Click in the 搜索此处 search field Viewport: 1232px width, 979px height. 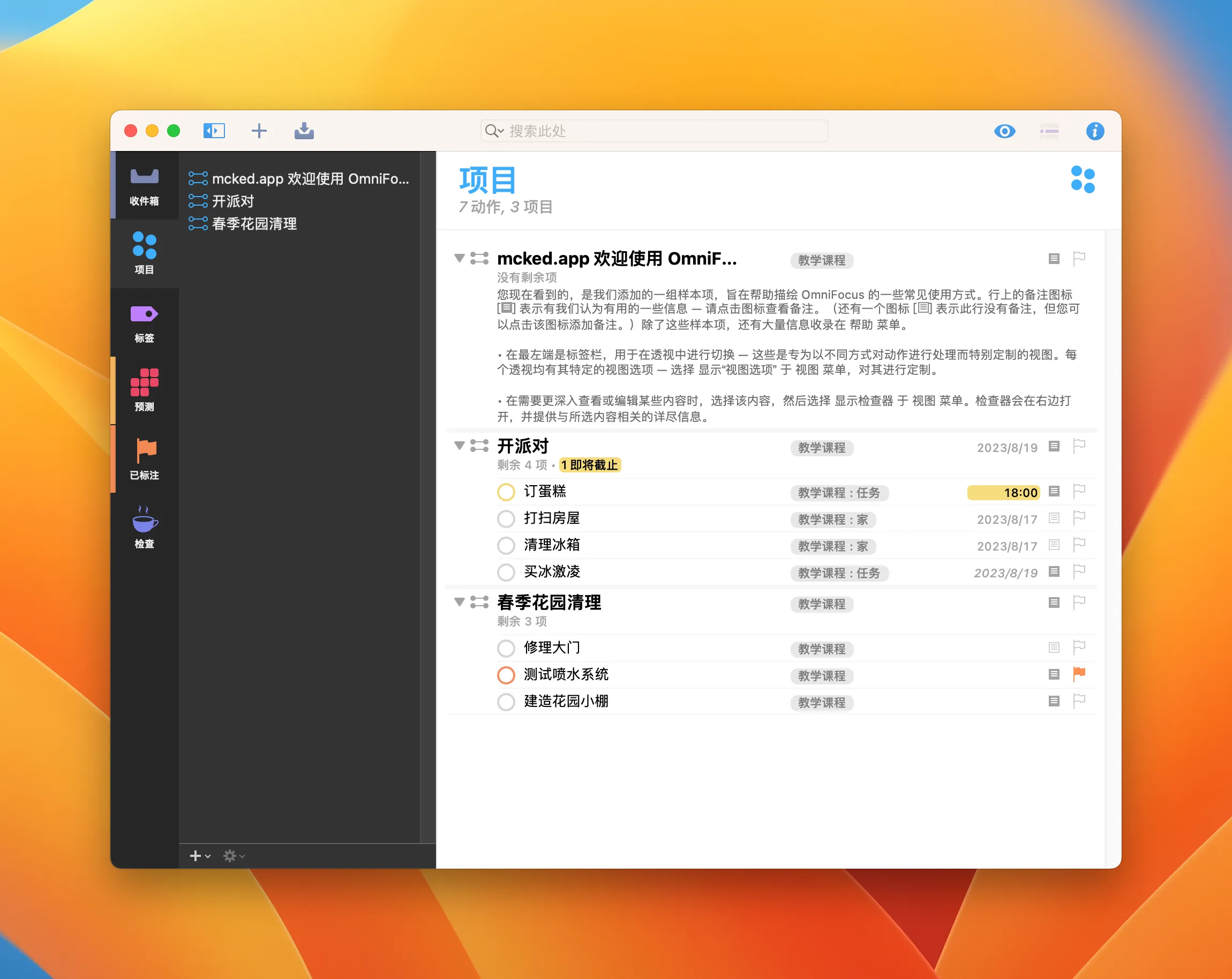click(653, 131)
